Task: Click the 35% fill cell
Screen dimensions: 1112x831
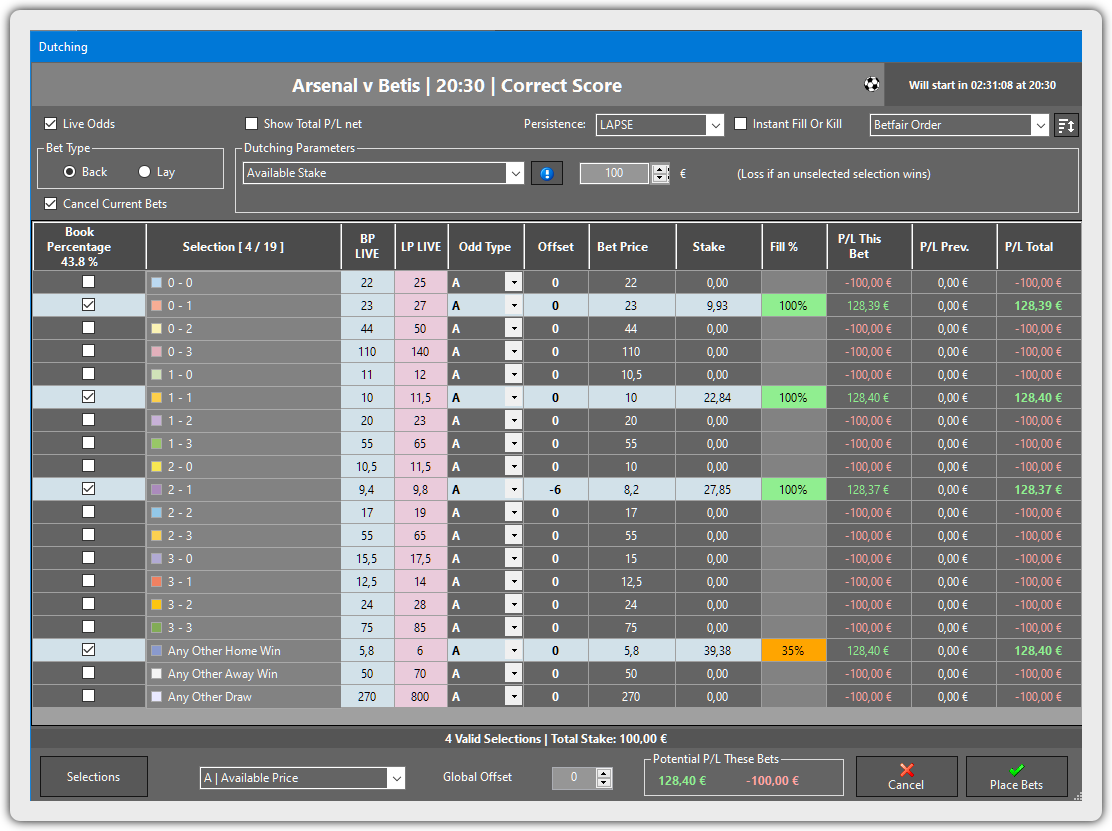Action: point(794,650)
